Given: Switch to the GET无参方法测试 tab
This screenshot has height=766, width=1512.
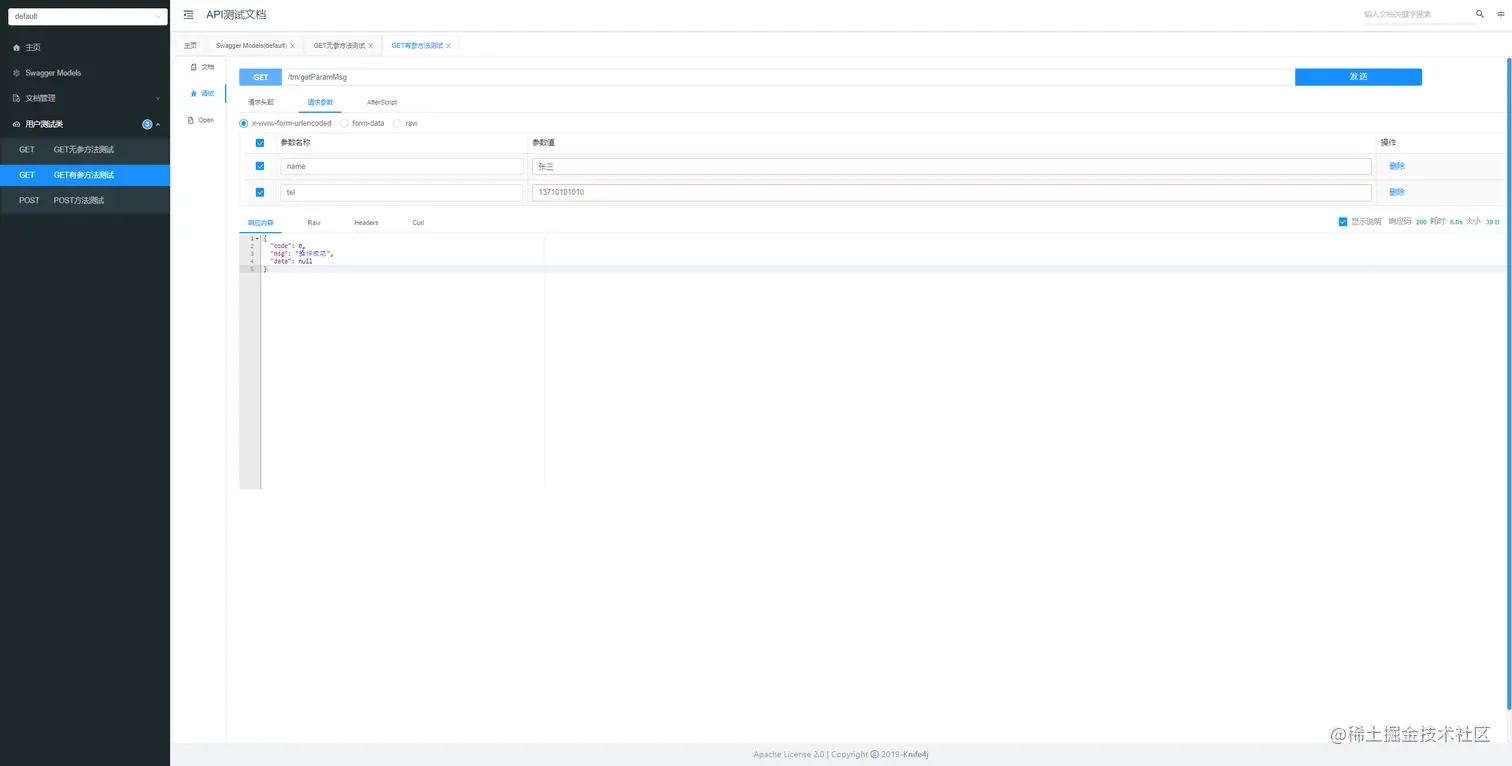Looking at the screenshot, I should tap(339, 46).
